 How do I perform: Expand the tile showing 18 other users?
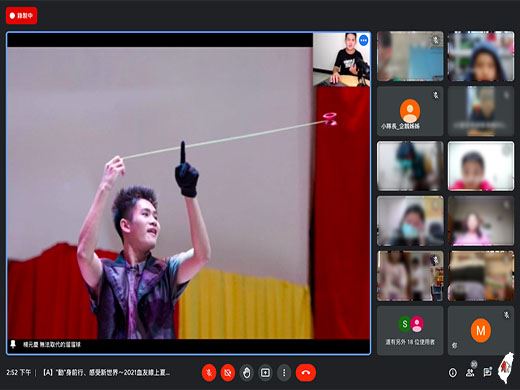click(410, 331)
